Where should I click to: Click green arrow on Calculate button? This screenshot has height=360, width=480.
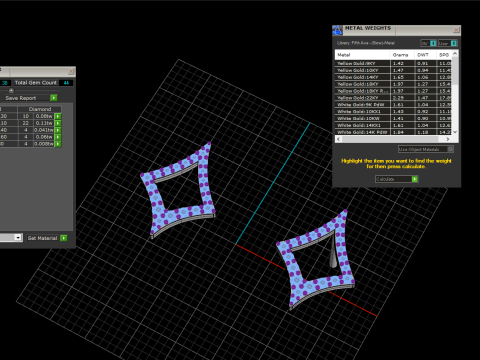pos(415,179)
